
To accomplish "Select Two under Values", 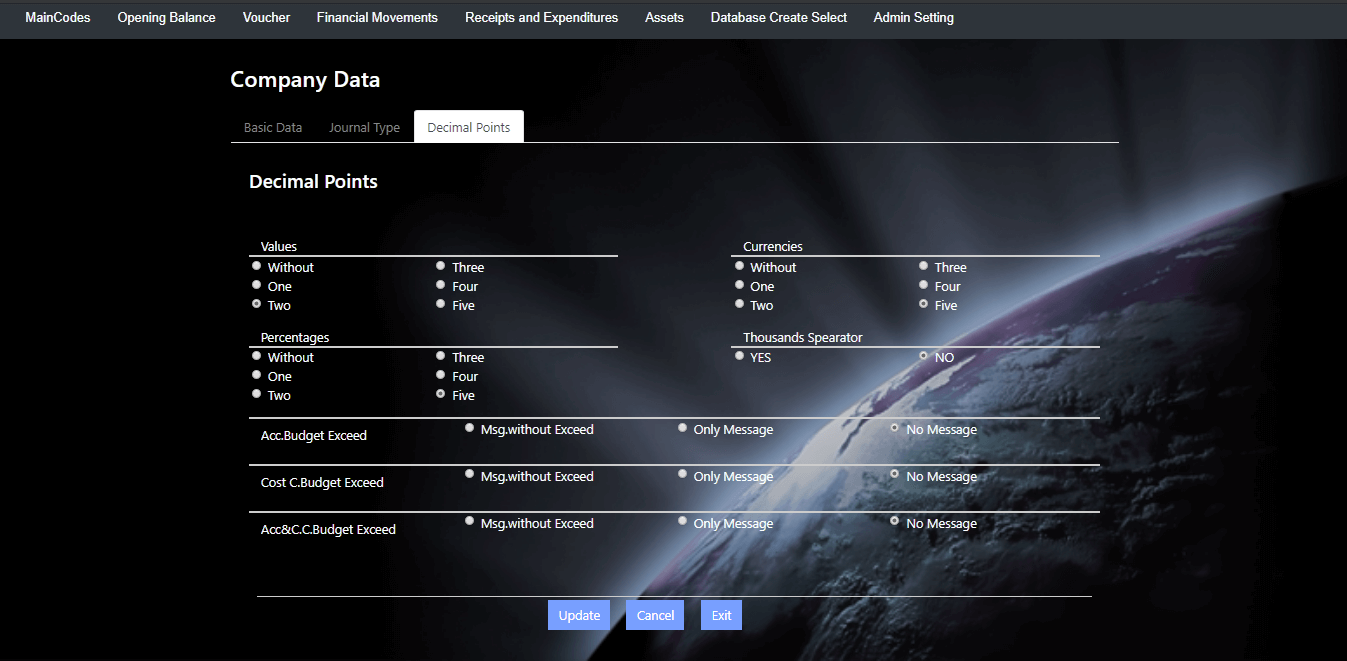I will 257,304.
